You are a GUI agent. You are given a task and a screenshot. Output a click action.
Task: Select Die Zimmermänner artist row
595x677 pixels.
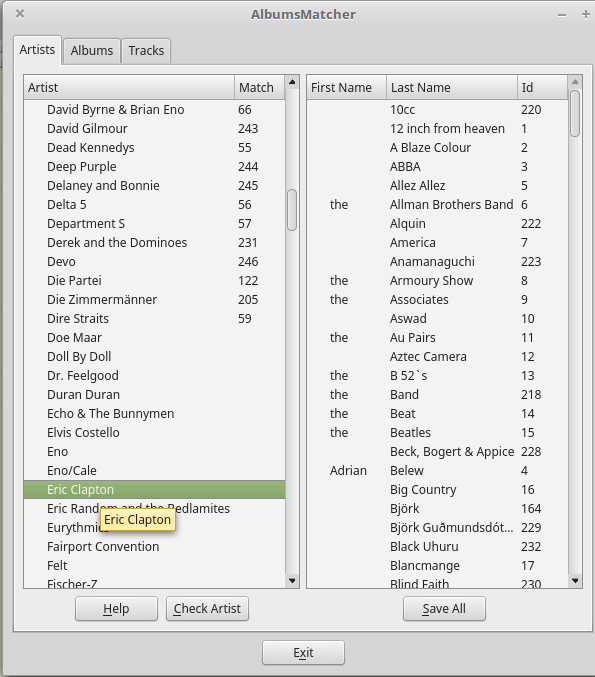pyautogui.click(x=155, y=300)
